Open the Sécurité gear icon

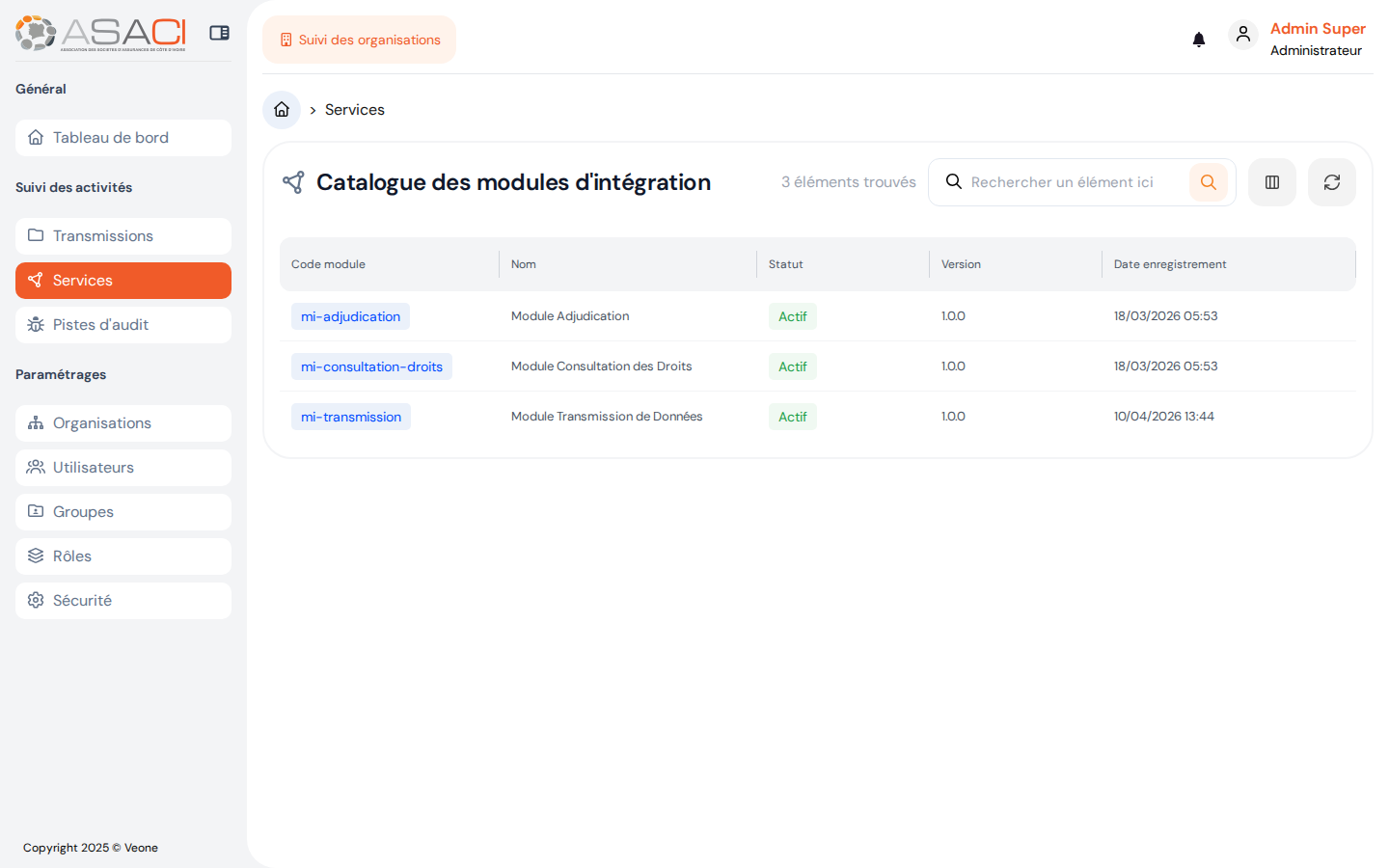pyautogui.click(x=35, y=600)
